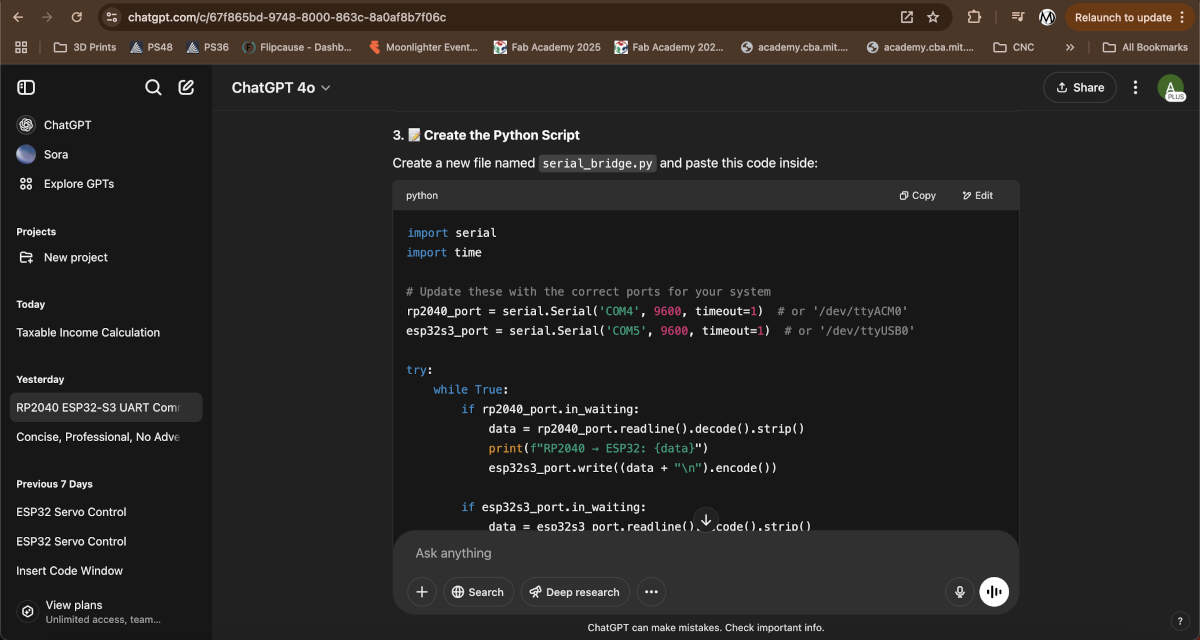Open Sora from the sidebar
This screenshot has width=1200, height=640.
pos(105,155)
